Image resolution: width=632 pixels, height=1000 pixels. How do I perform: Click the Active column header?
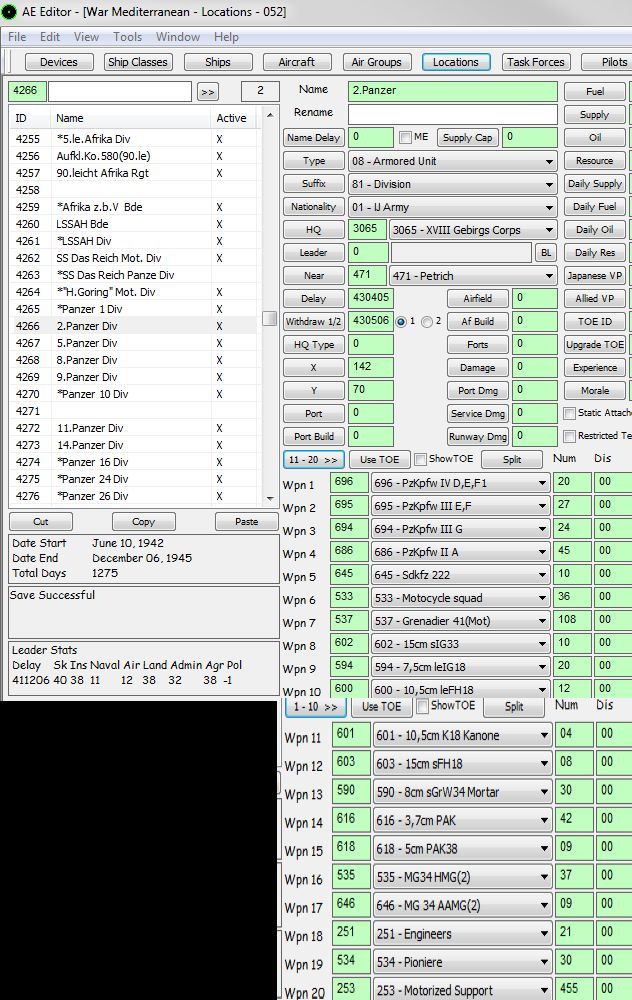click(x=233, y=118)
